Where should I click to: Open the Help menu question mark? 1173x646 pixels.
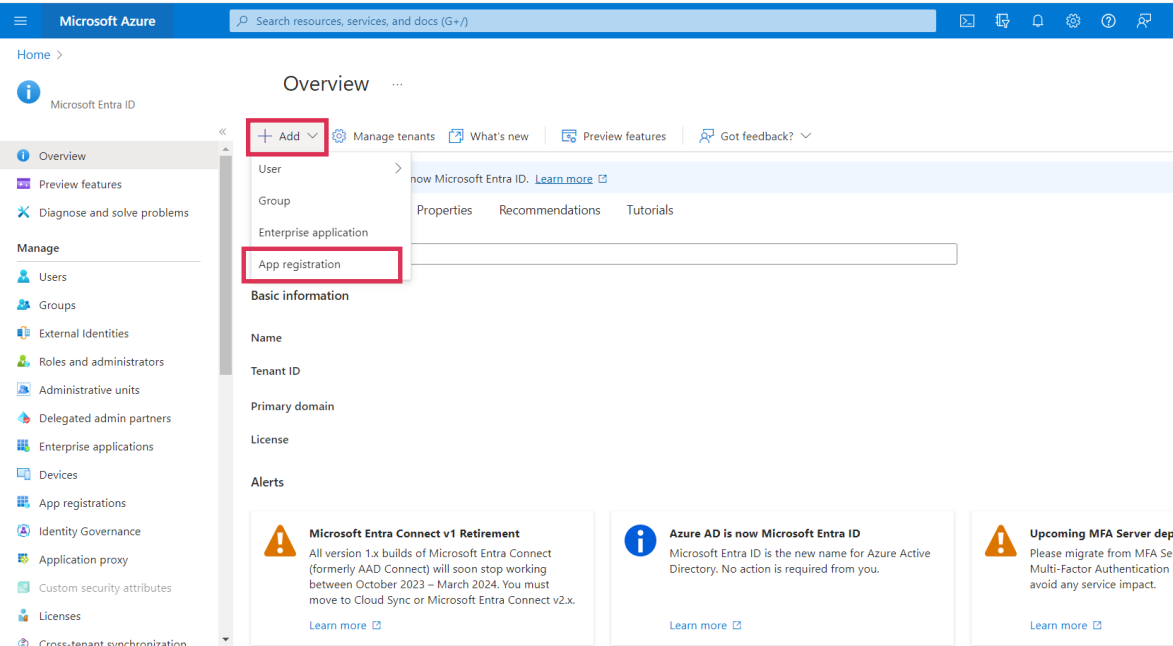tap(1107, 20)
